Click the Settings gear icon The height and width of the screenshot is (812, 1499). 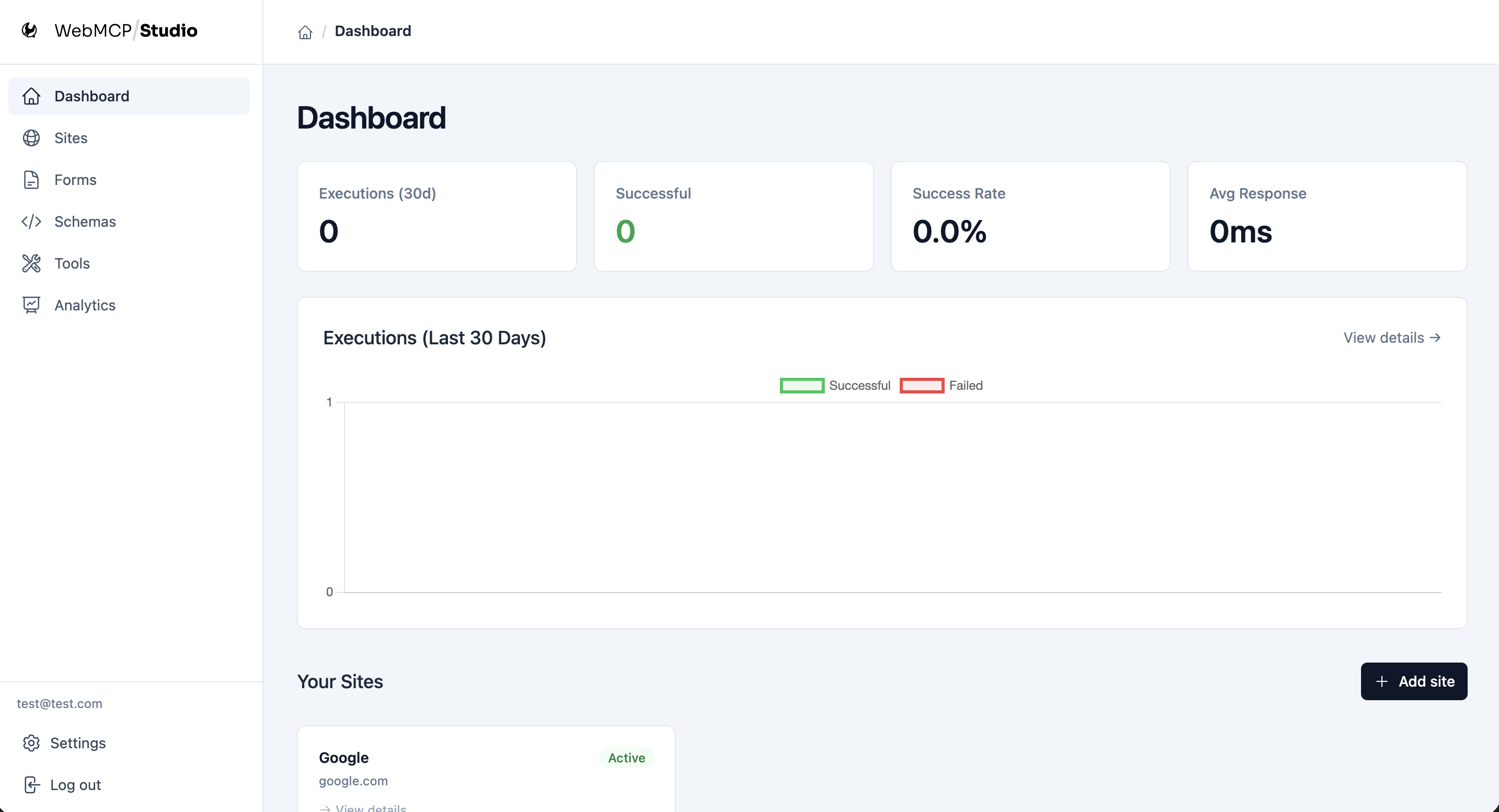click(x=31, y=743)
